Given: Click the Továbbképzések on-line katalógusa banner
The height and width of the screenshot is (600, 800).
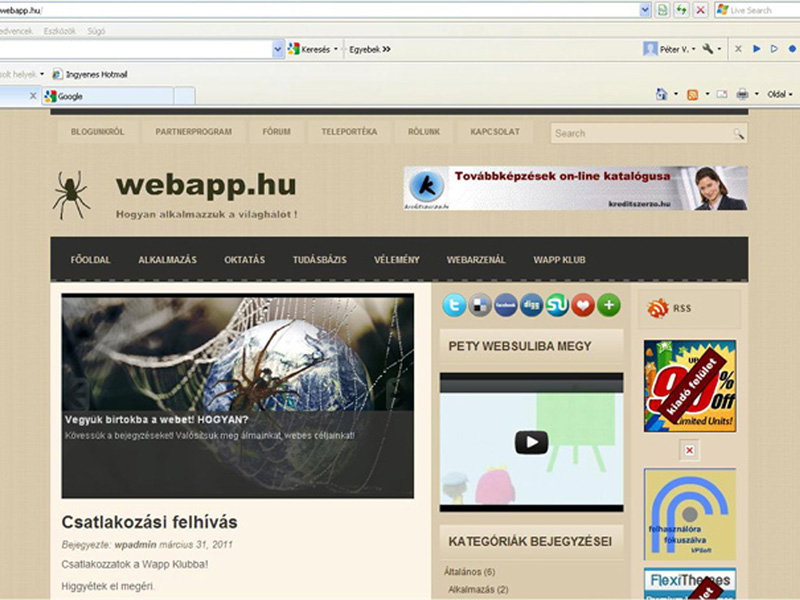Looking at the screenshot, I should click(x=576, y=188).
